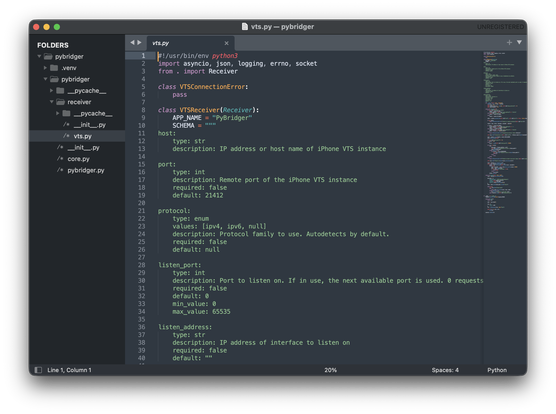Click the document icon in title bar
The width and height of the screenshot is (556, 414).
coord(245,27)
